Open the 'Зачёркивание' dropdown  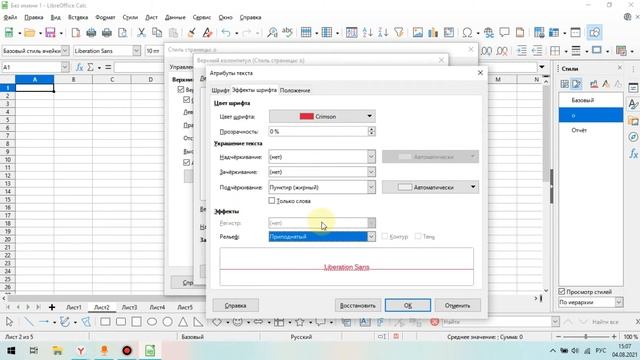[322, 172]
